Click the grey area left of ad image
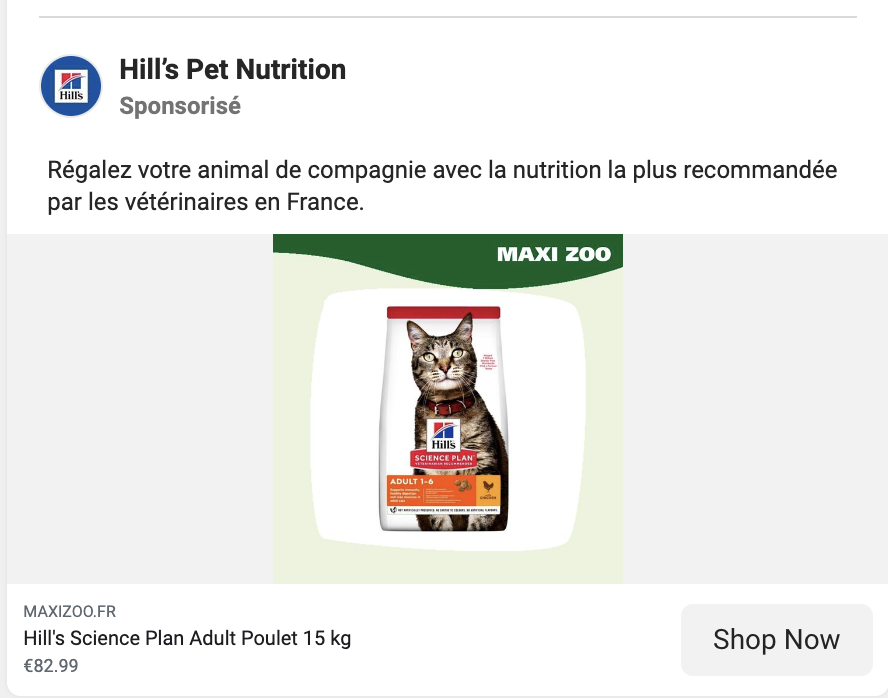This screenshot has width=888, height=698. click(140, 410)
